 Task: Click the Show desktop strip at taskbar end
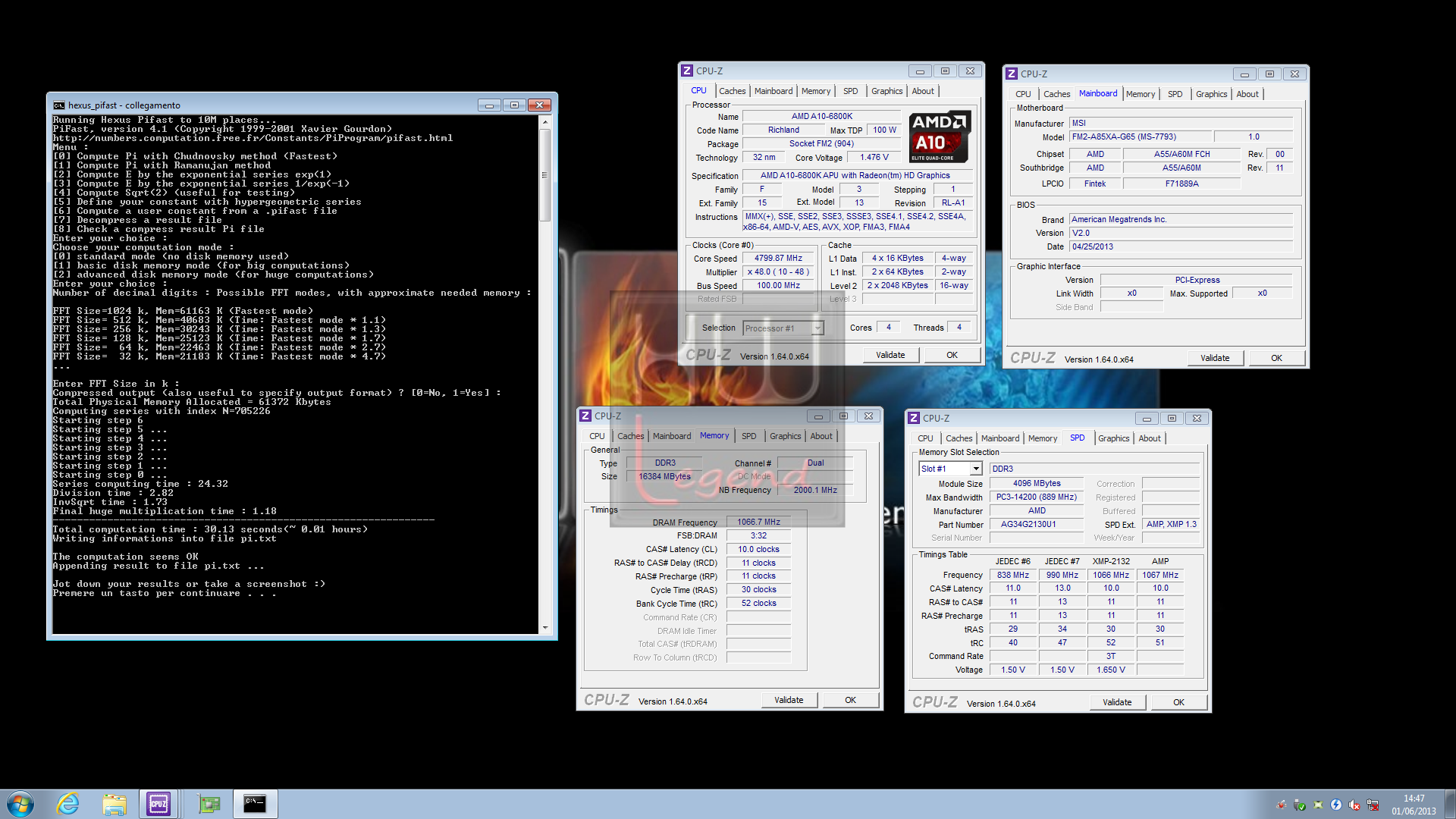pos(1450,804)
